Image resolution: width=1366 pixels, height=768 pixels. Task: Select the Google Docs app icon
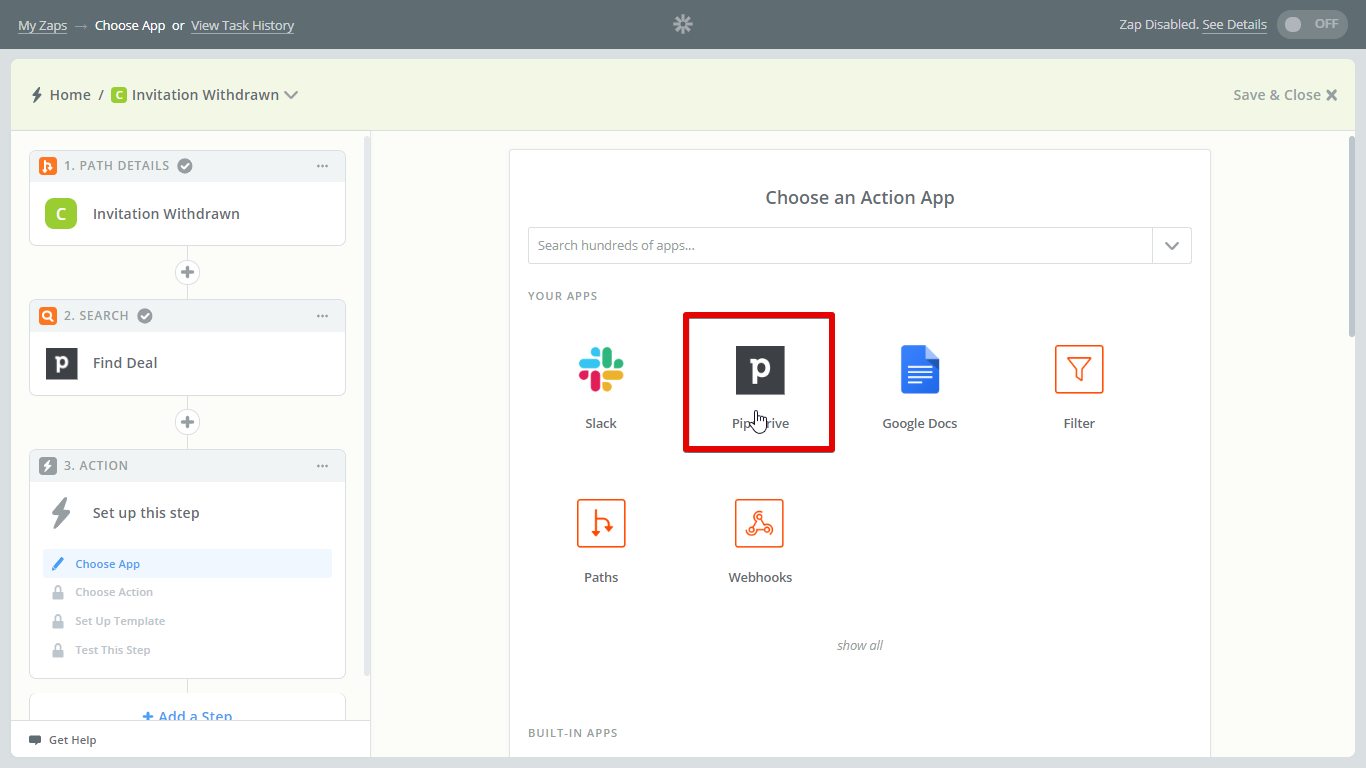click(x=920, y=369)
